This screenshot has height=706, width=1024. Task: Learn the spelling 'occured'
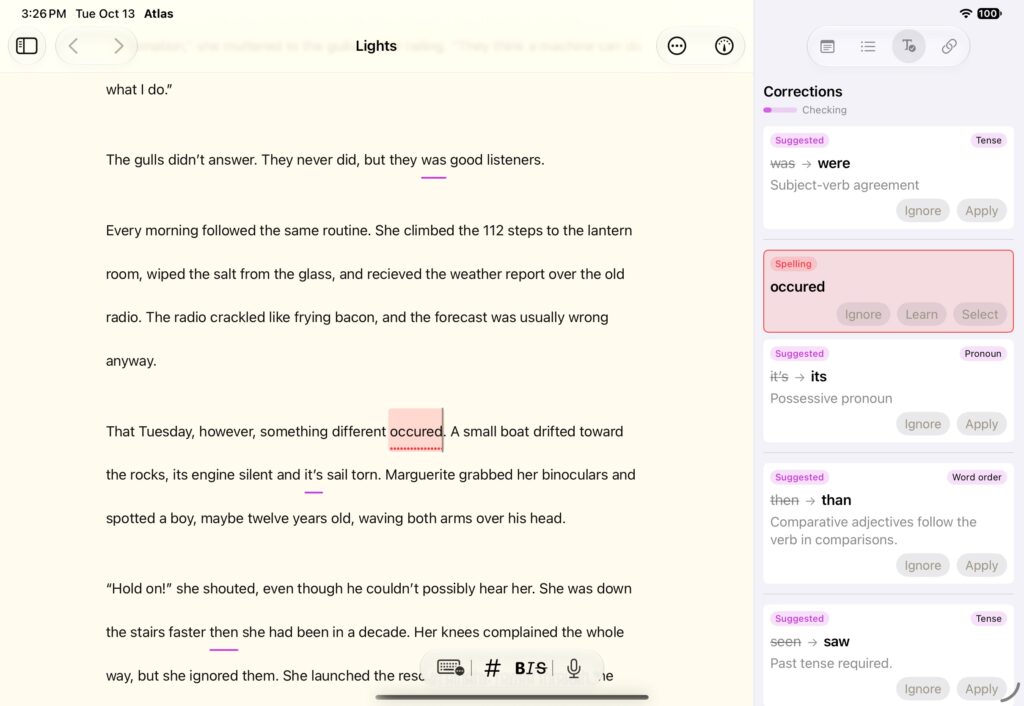921,315
